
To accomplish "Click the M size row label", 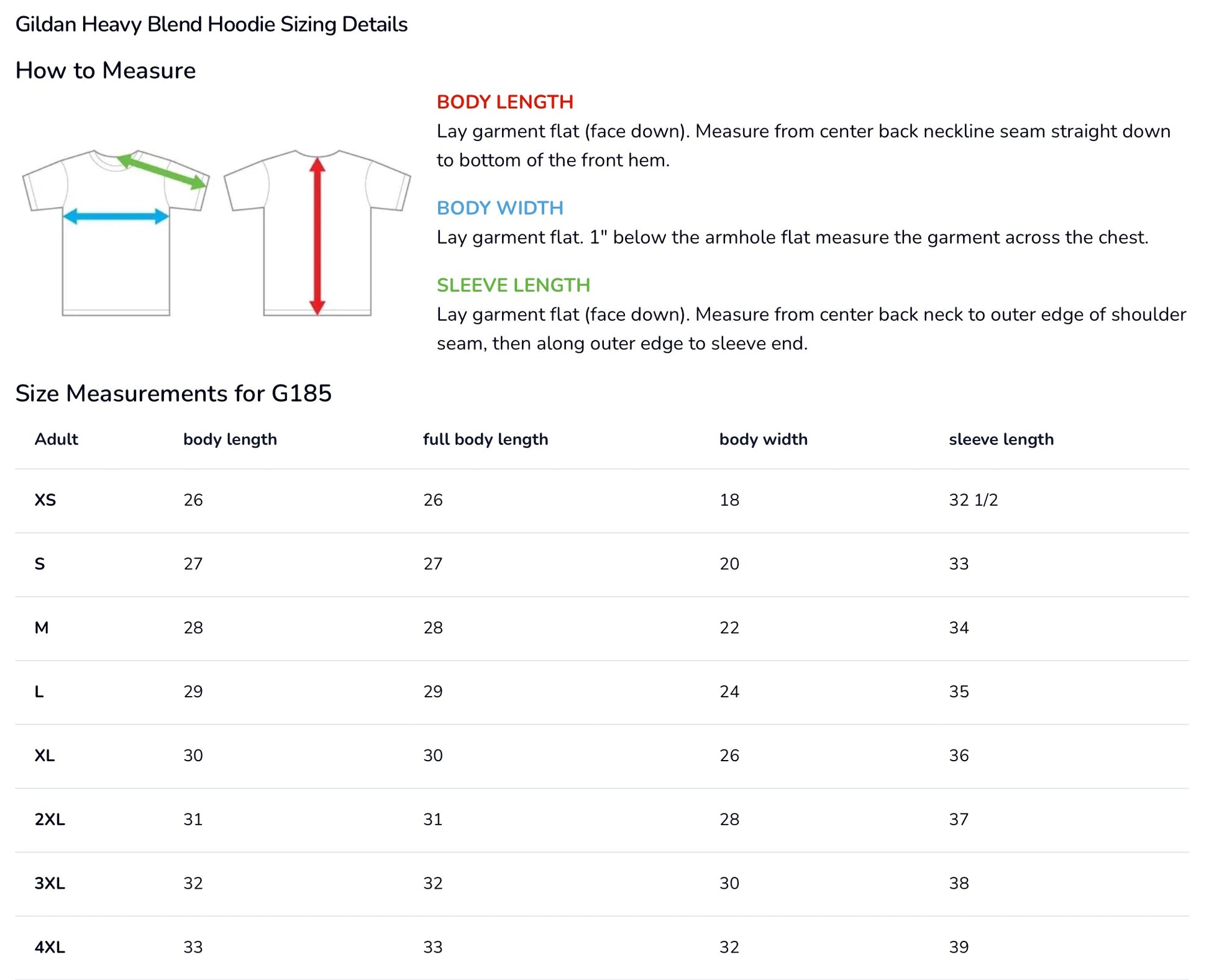I will tap(42, 628).
